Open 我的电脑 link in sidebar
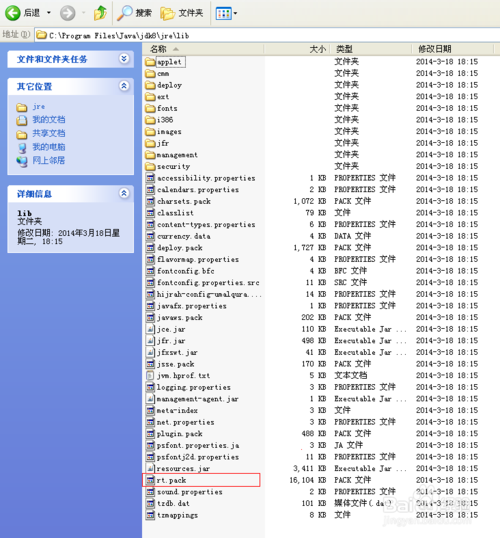This screenshot has width=500, height=538. [x=49, y=147]
